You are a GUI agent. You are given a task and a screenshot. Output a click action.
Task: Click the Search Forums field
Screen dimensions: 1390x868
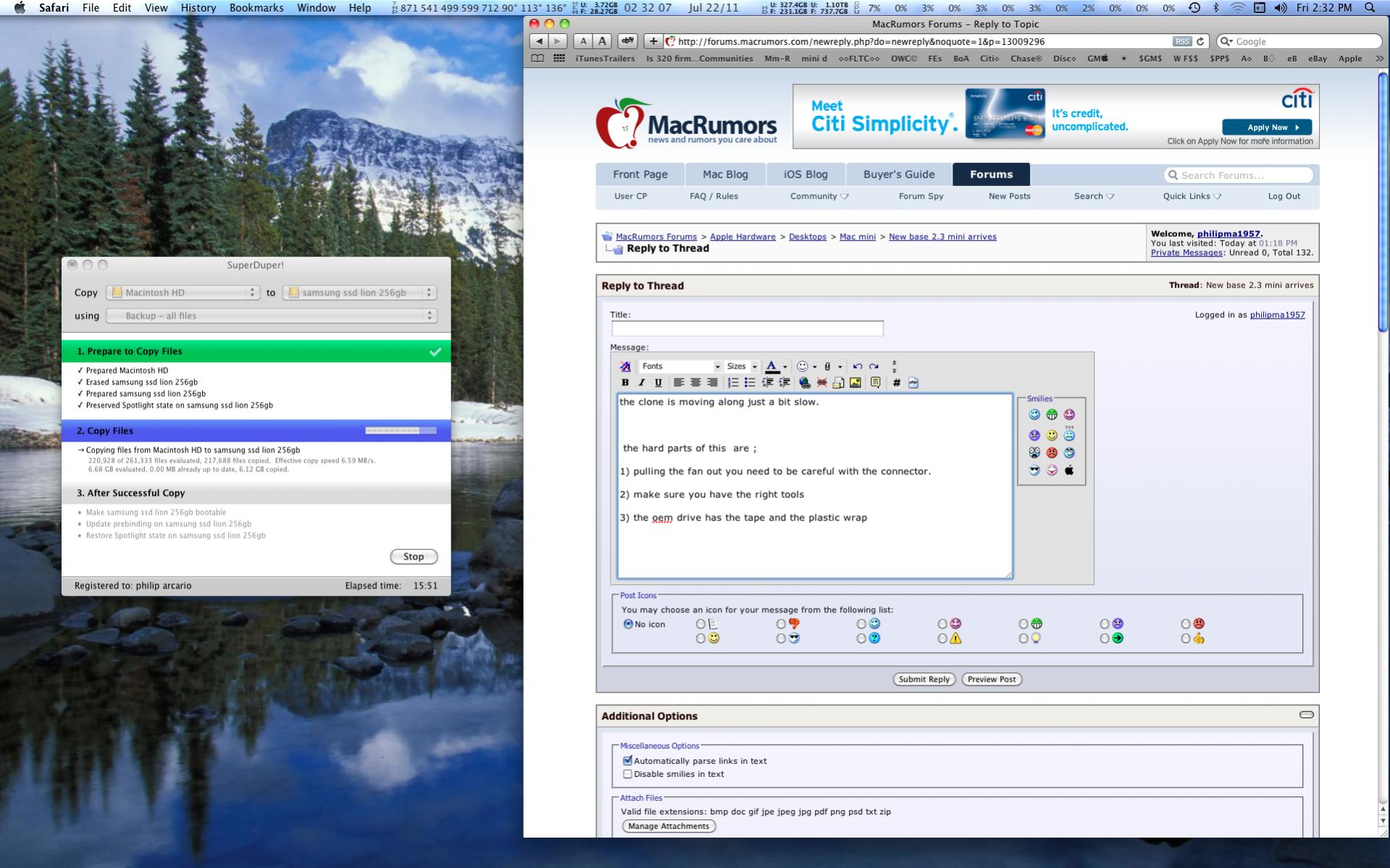tap(1239, 175)
